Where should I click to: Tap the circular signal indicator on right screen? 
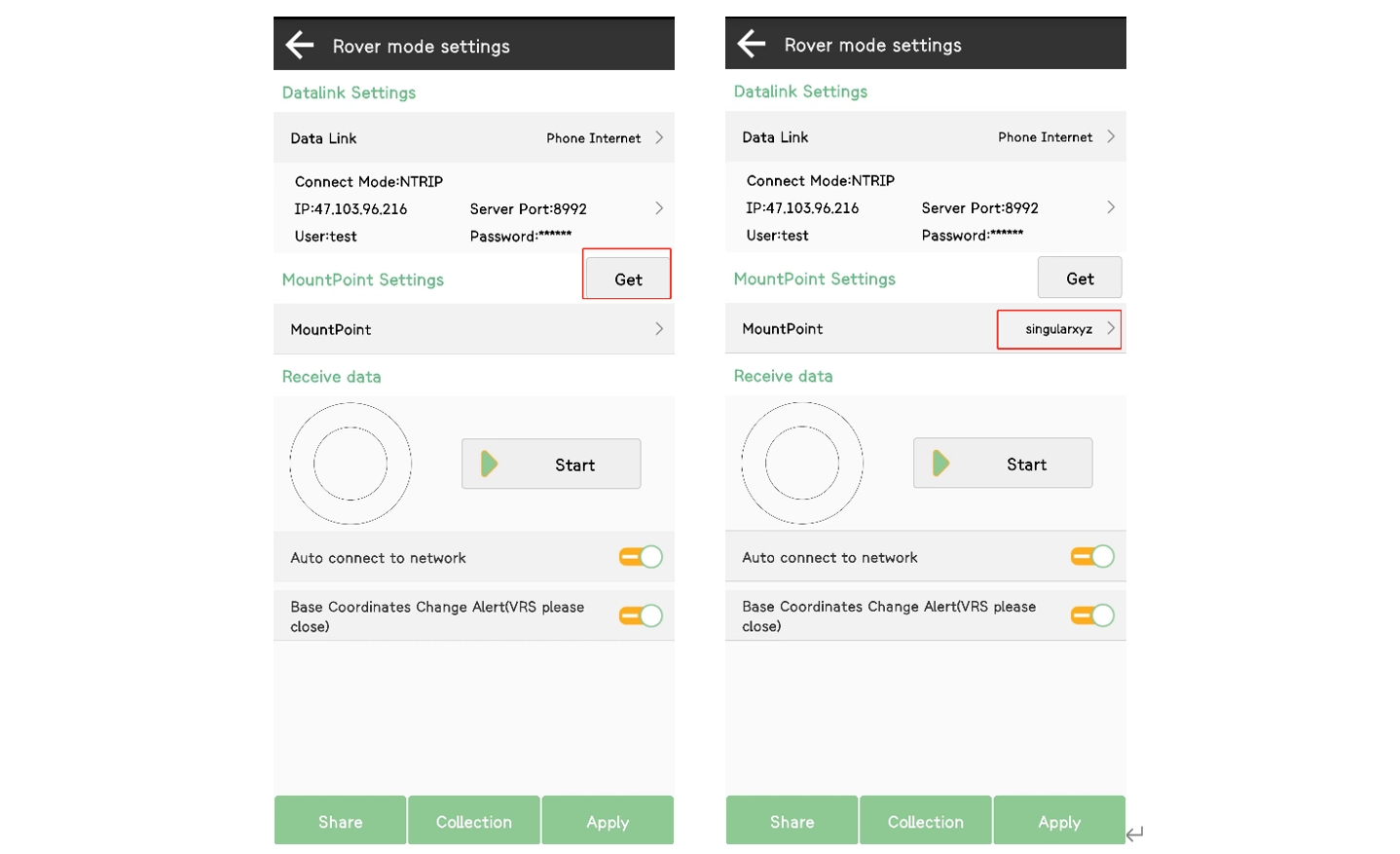tap(802, 464)
